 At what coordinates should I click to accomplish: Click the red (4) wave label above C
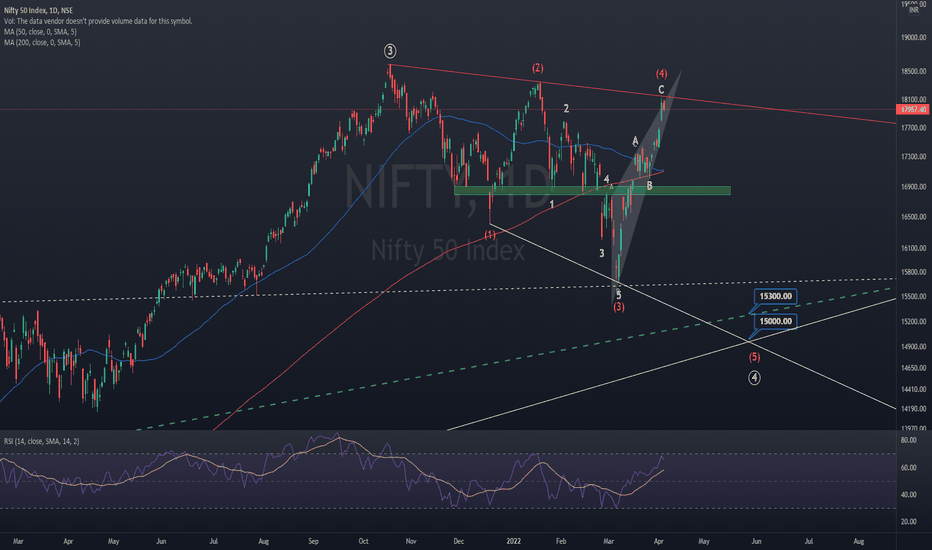point(662,74)
